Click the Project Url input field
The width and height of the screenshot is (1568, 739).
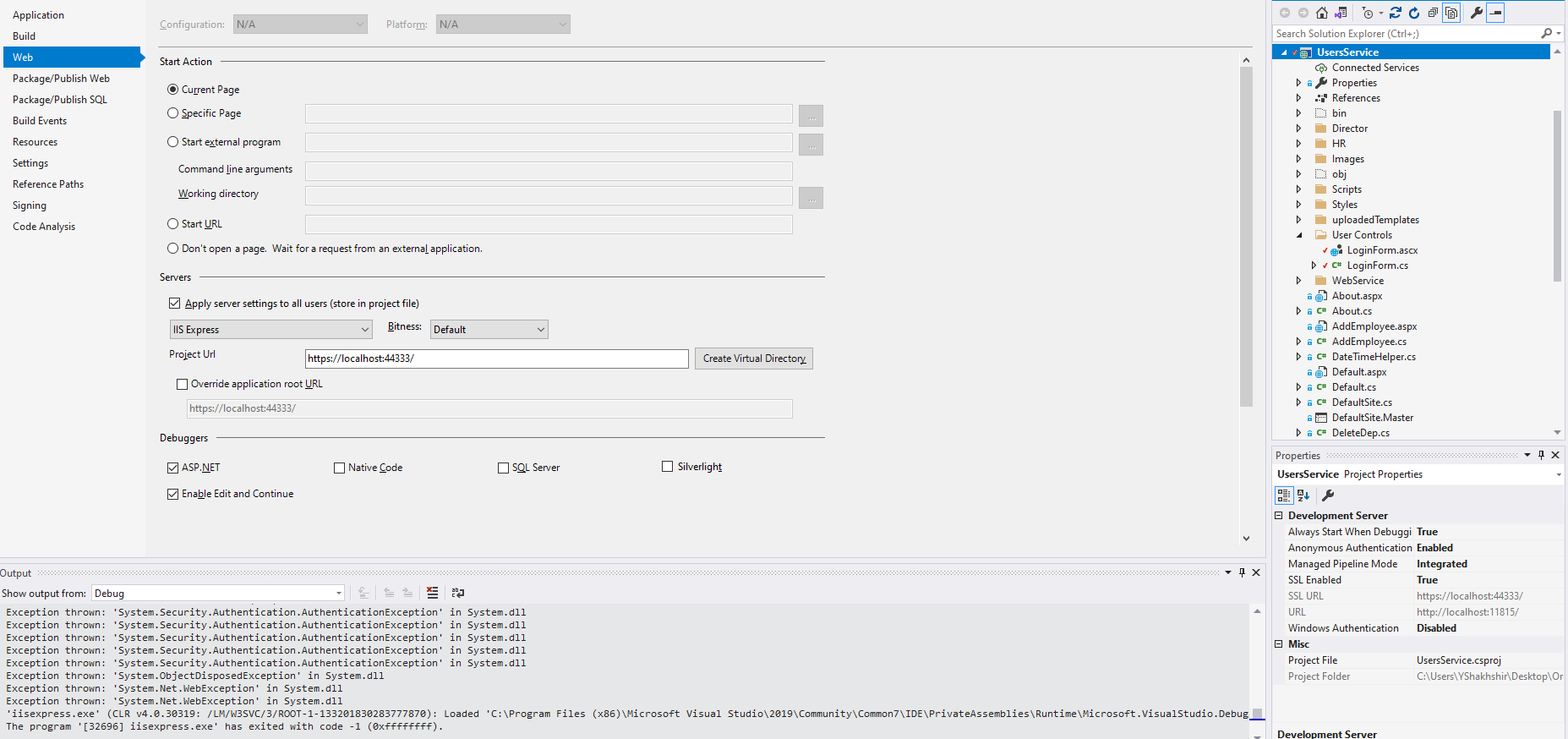[497, 359]
